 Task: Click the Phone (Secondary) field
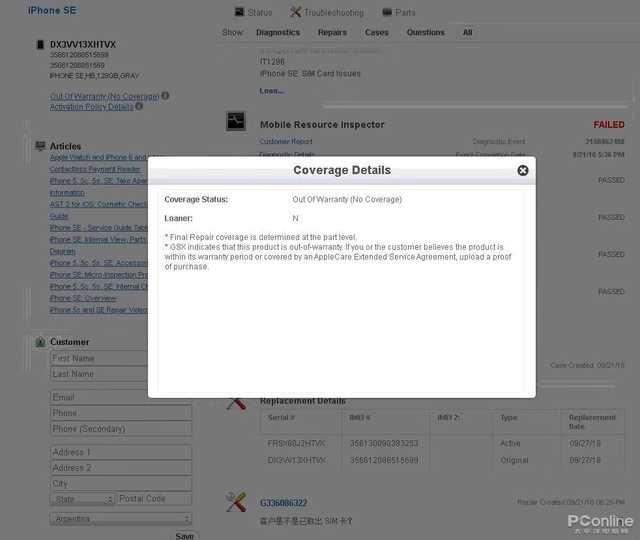(121, 429)
